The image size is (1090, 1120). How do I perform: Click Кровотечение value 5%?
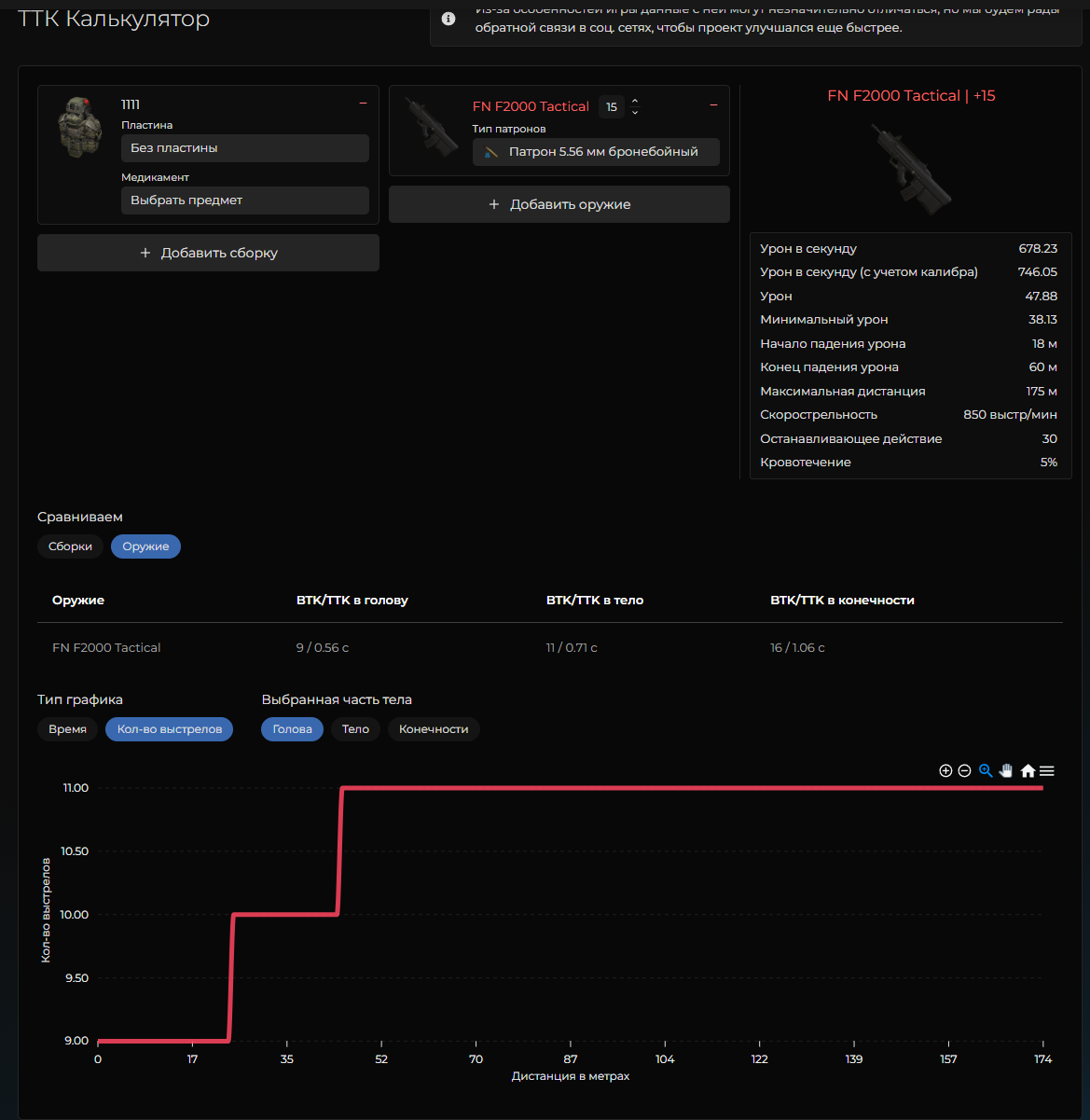[x=1049, y=463]
